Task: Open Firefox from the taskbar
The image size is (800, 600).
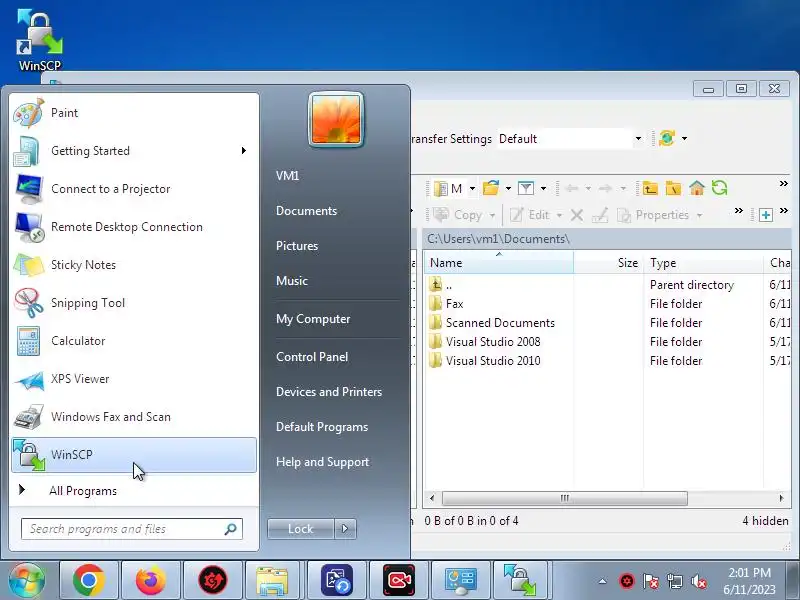Action: tap(151, 580)
